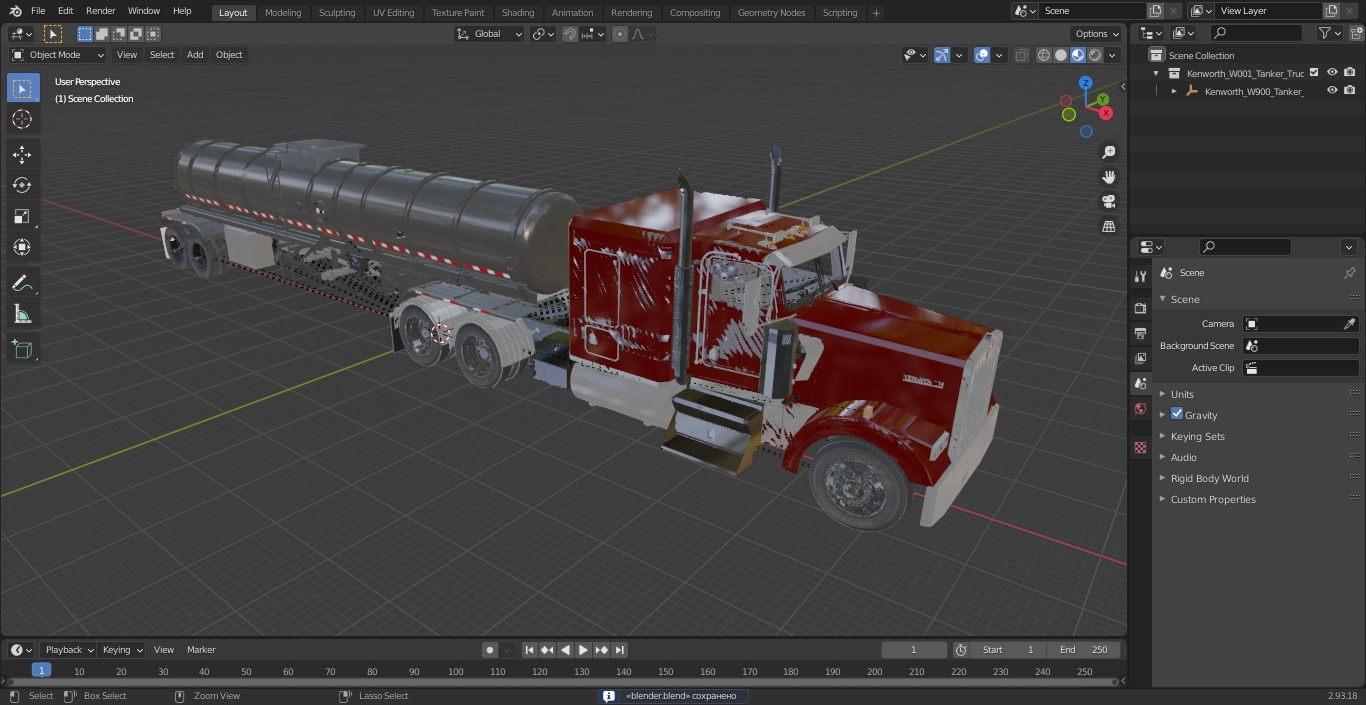Click the pan view hand icon
The height and width of the screenshot is (705, 1366).
1108,177
